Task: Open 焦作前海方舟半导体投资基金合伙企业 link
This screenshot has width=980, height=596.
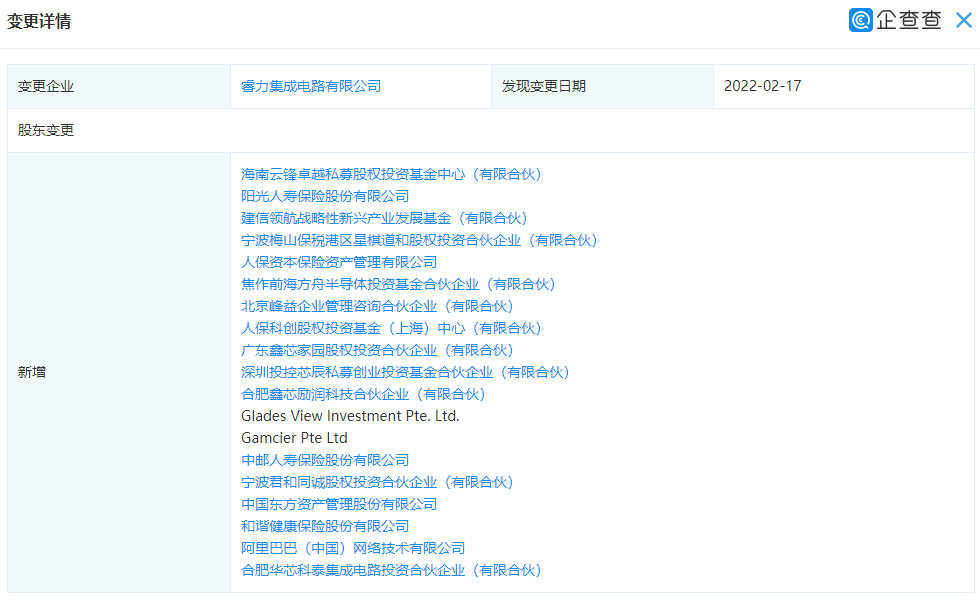Action: click(398, 284)
